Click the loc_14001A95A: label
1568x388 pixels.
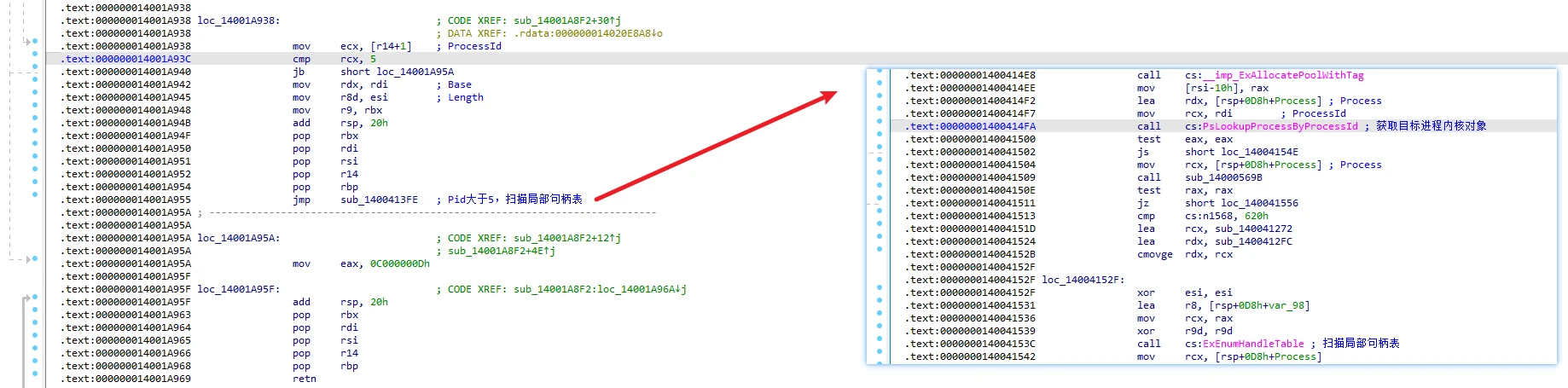pos(239,238)
